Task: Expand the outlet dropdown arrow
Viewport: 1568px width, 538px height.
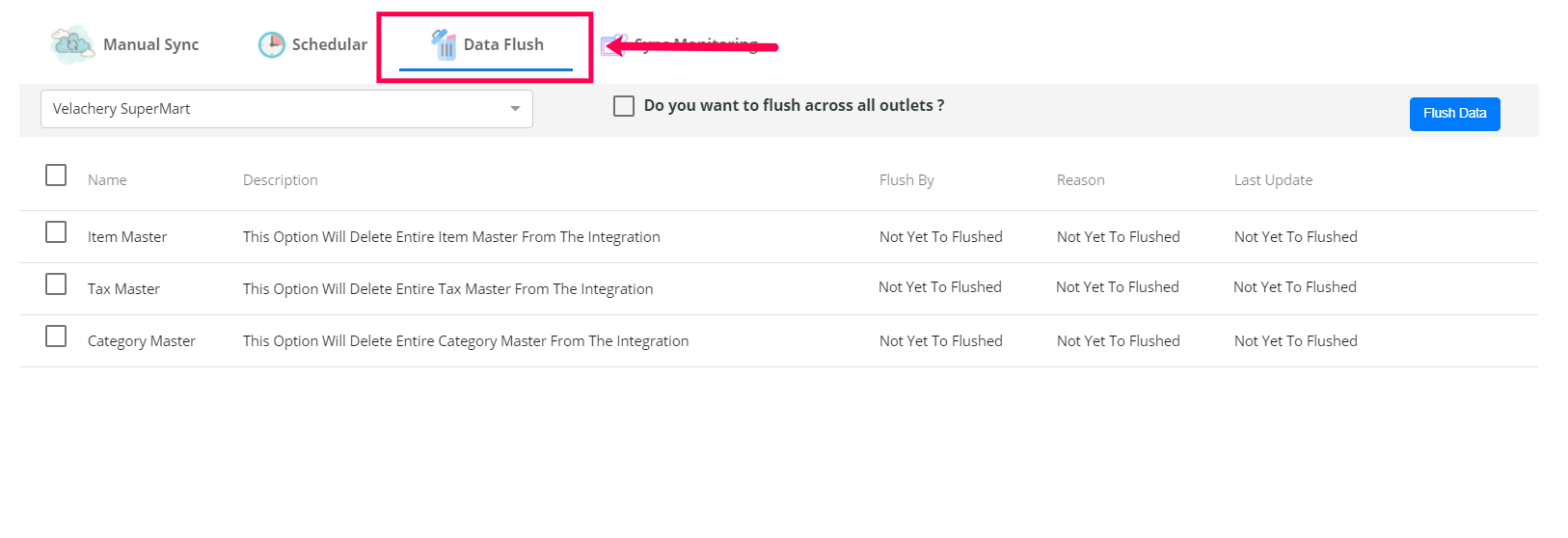Action: 515,109
